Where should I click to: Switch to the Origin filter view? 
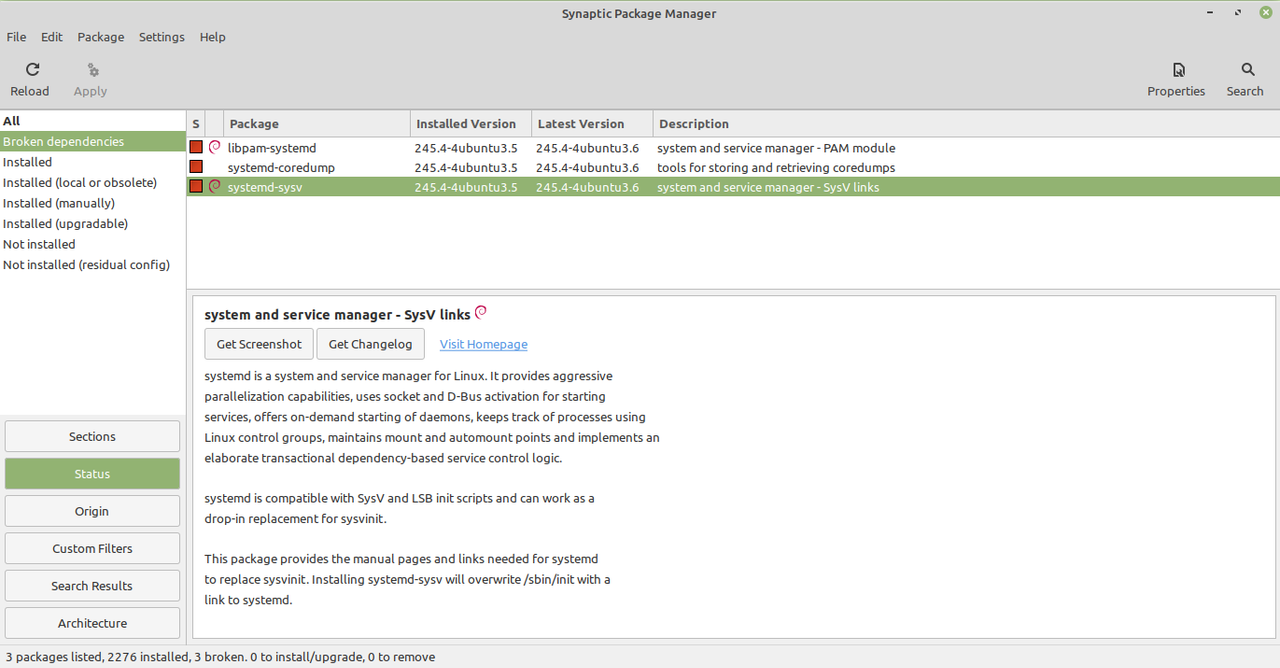click(92, 511)
